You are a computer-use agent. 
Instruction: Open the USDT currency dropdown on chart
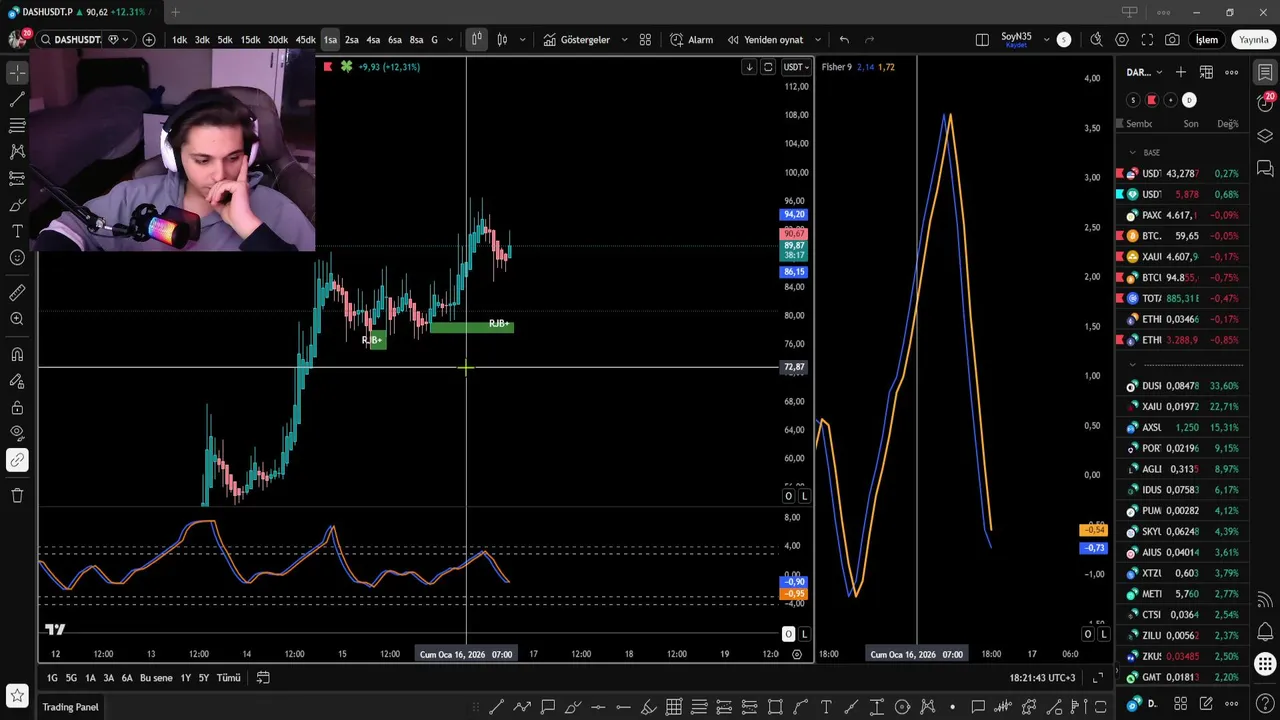click(x=797, y=67)
